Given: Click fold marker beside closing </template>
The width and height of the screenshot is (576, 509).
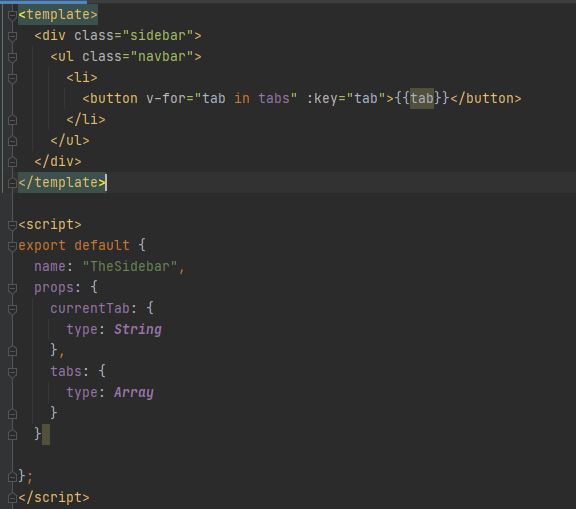Looking at the screenshot, I should point(12,183).
